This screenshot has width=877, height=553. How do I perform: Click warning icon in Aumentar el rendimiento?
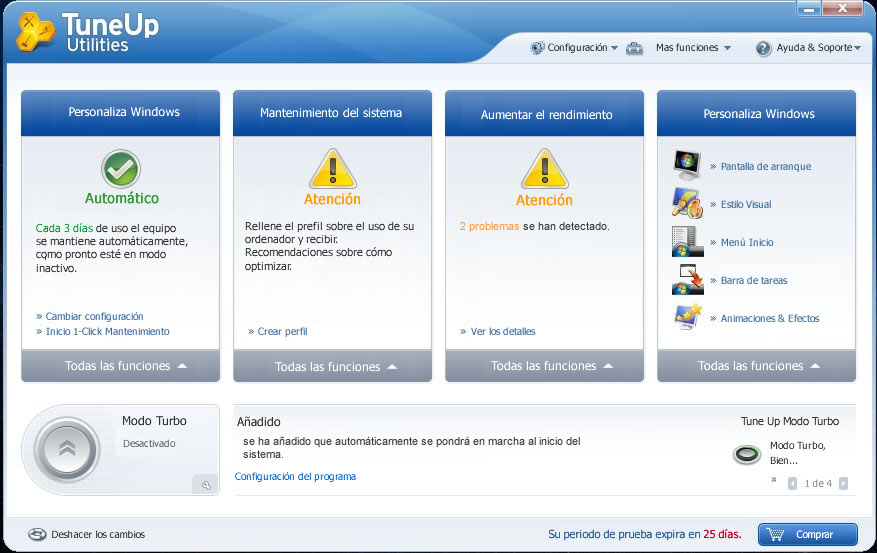545,168
